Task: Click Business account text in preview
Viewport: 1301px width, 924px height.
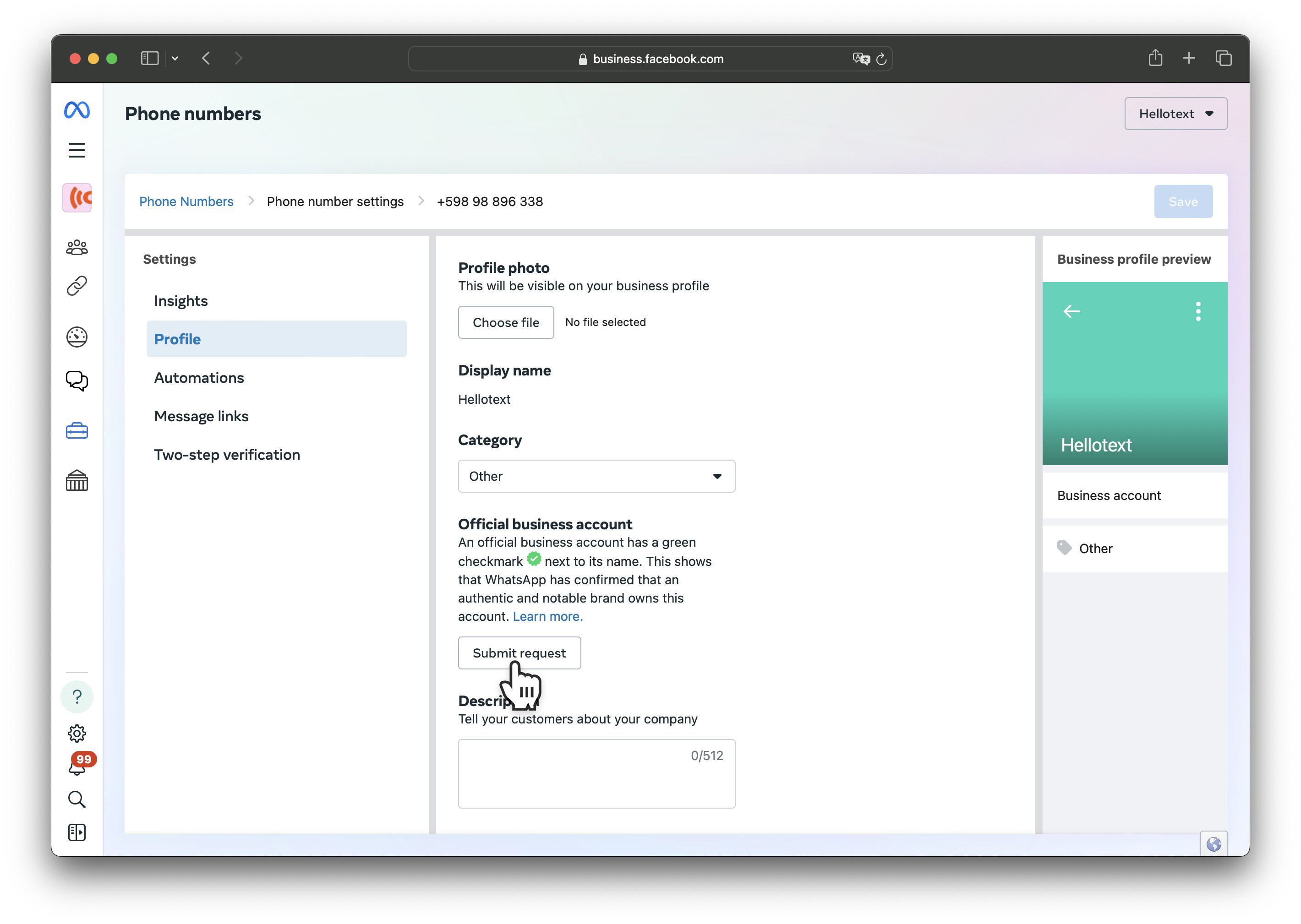Action: [x=1109, y=495]
